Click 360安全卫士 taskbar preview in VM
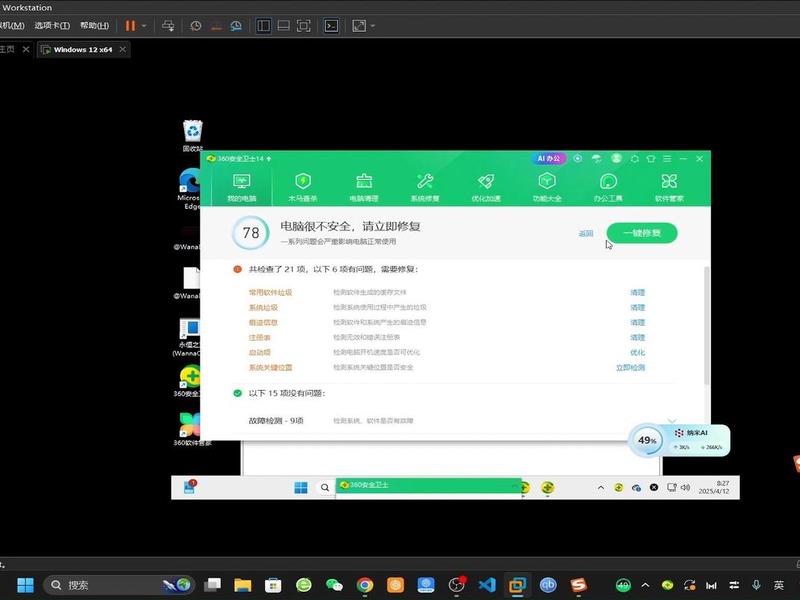The height and width of the screenshot is (600, 800). coord(429,485)
